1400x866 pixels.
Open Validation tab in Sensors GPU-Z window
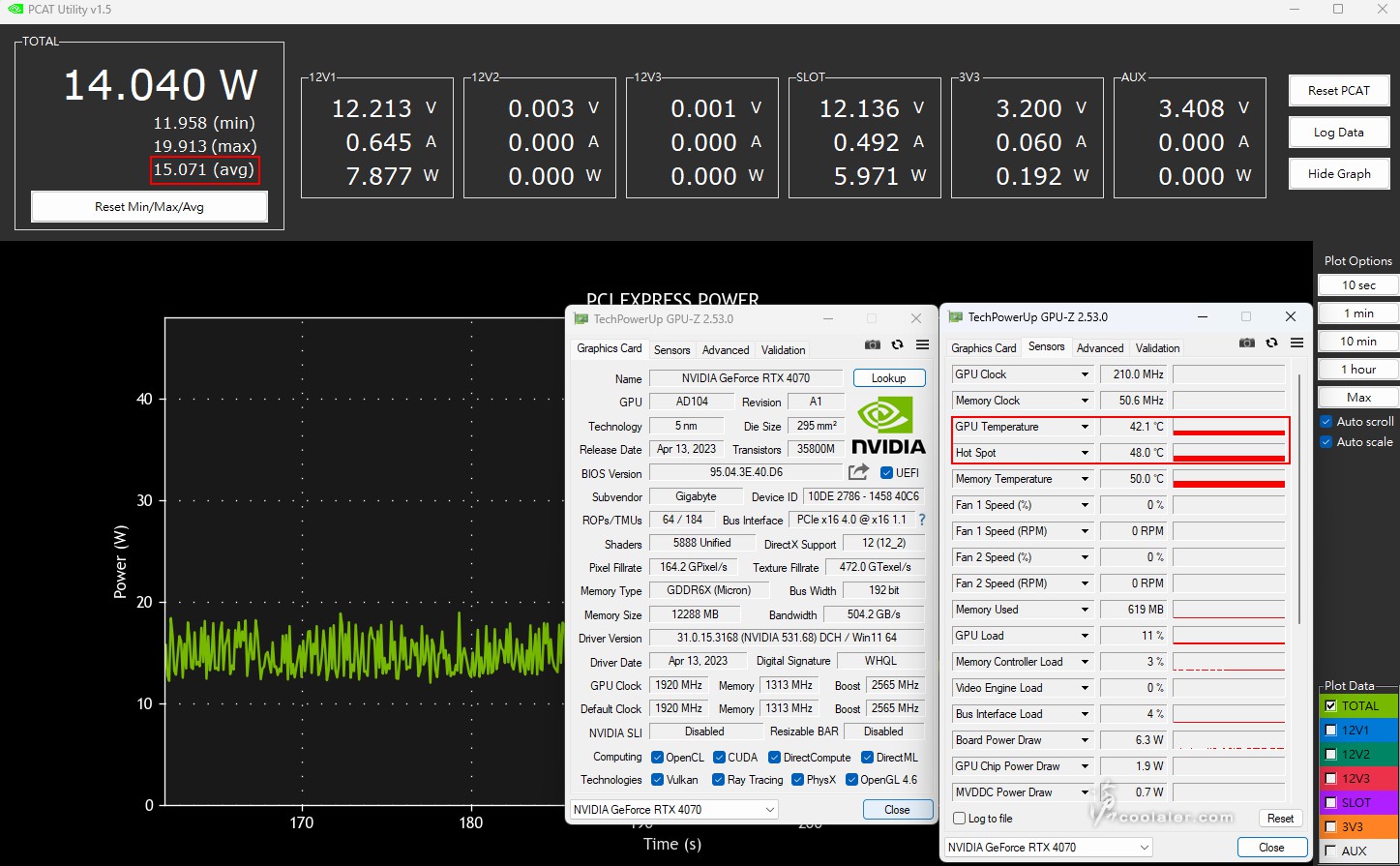(1157, 348)
